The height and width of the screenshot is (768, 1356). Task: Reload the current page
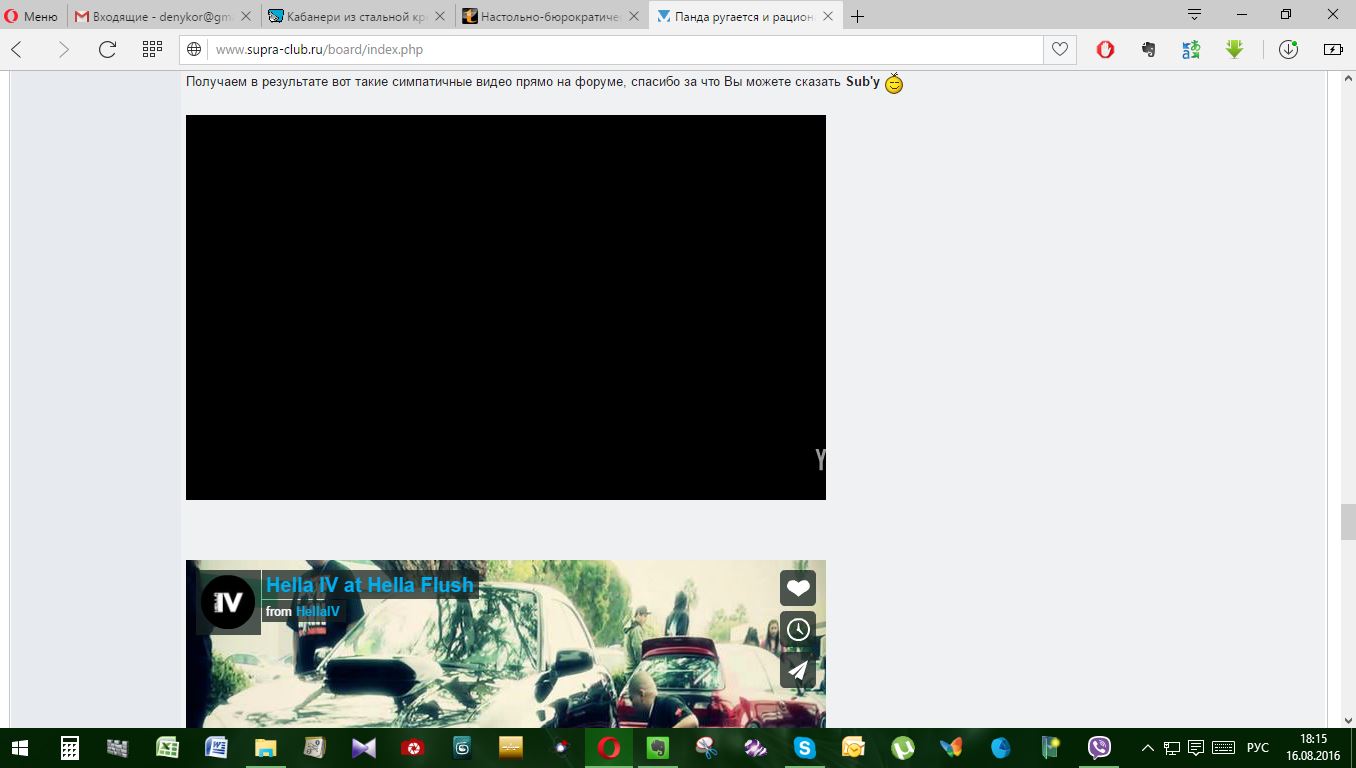point(107,49)
